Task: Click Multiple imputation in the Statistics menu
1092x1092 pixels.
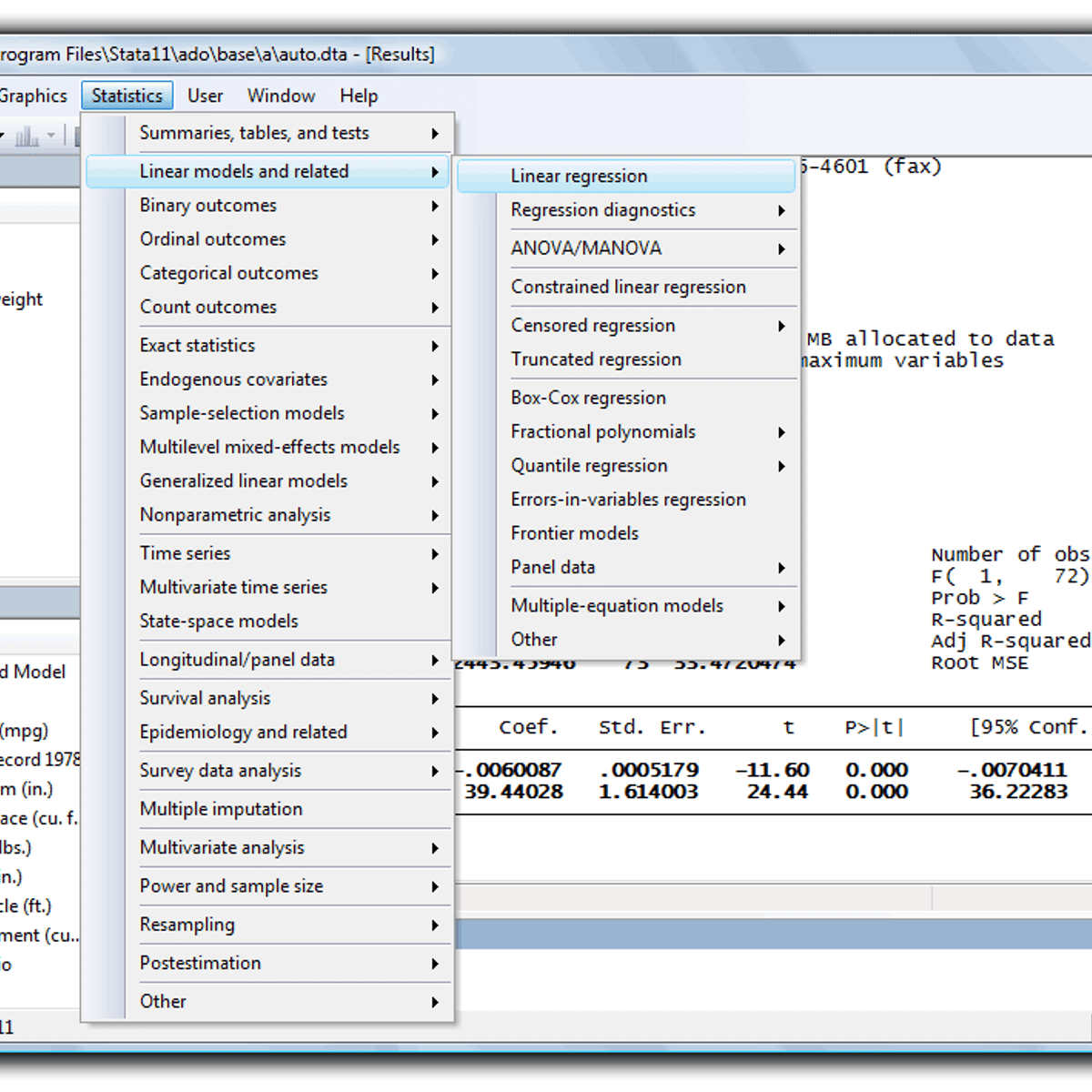Action: (x=221, y=809)
